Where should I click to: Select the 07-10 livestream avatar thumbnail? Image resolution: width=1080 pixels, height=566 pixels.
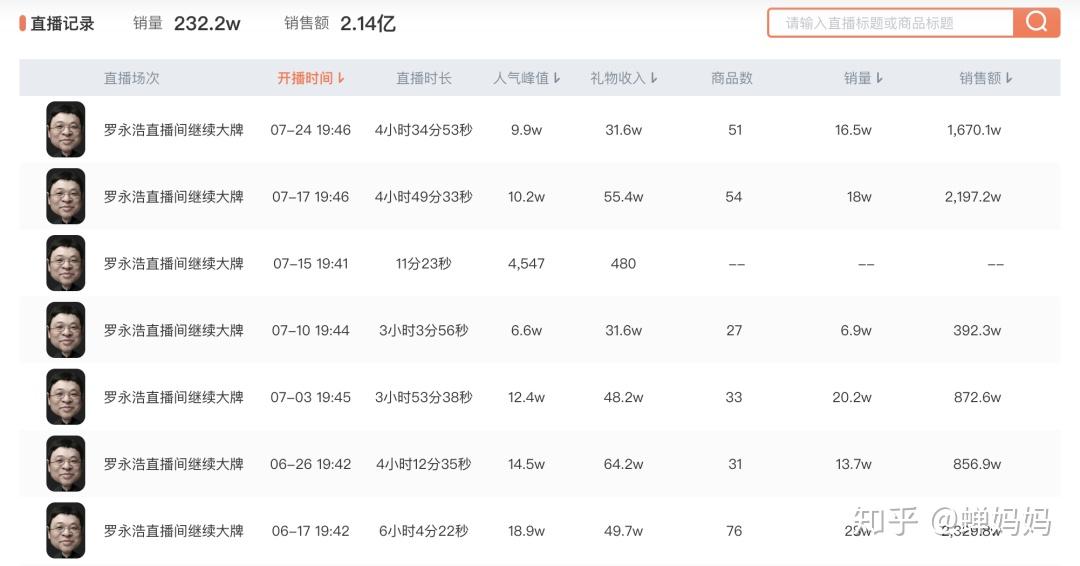click(x=66, y=330)
